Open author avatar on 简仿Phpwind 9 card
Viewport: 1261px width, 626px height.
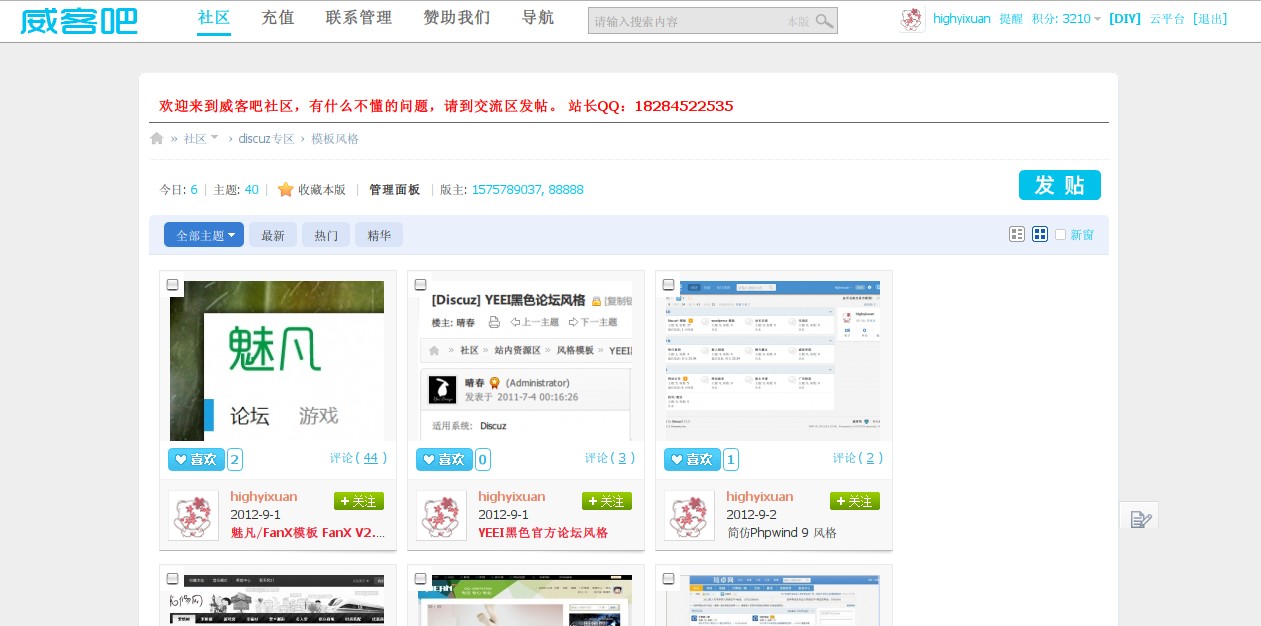(689, 515)
